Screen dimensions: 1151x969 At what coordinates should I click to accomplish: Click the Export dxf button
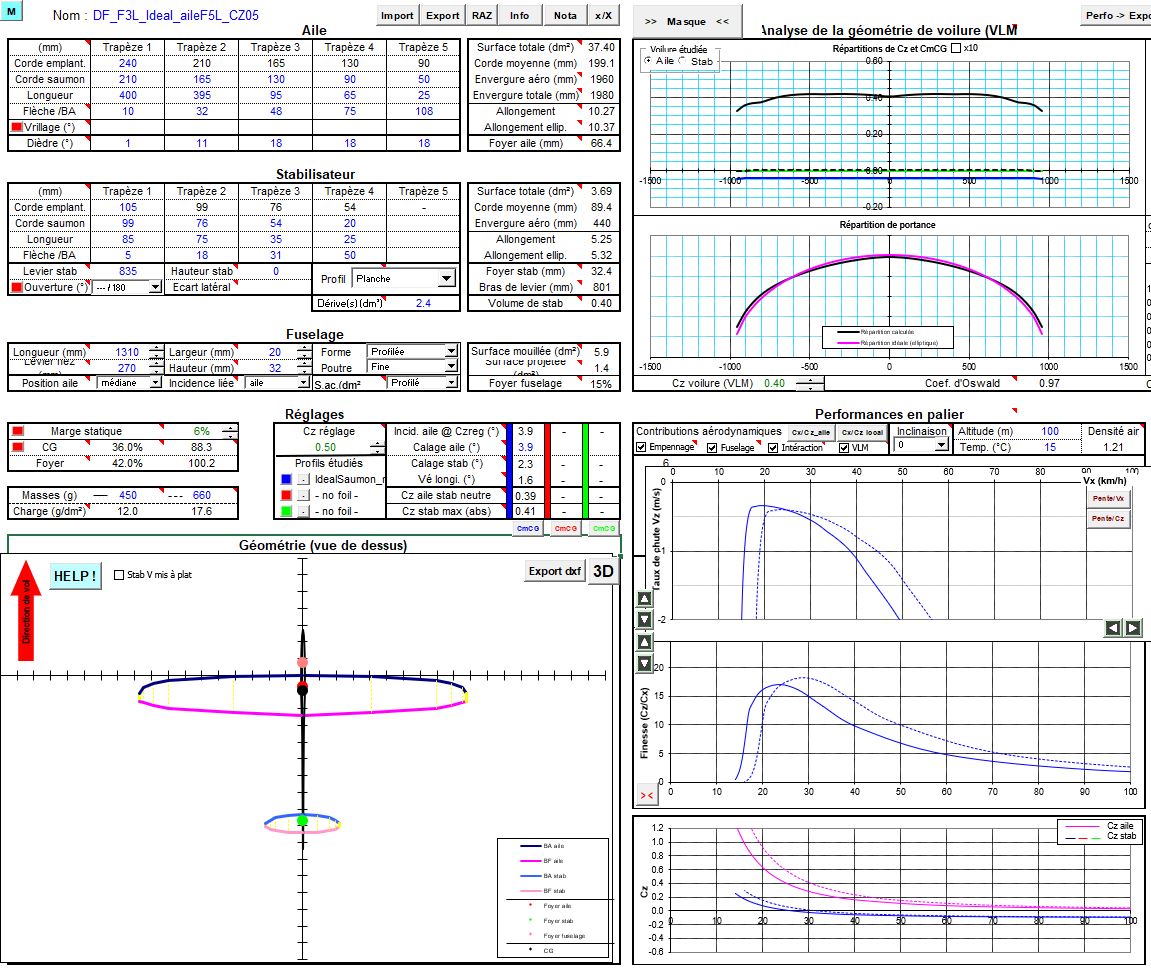pos(555,571)
